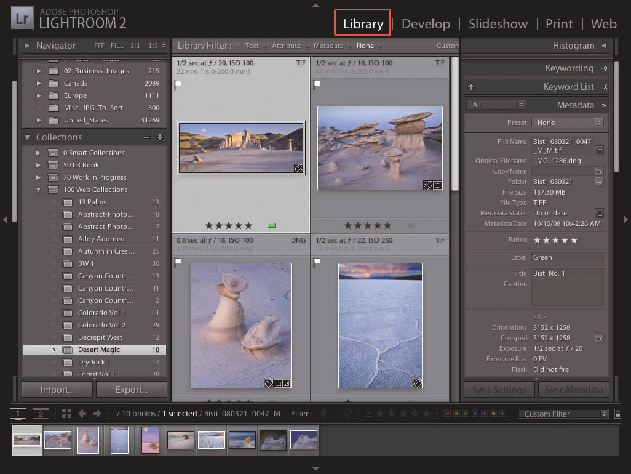Add keyword with Keyword List plus icon
Viewport: 631px width, 474px height.
(x=471, y=87)
